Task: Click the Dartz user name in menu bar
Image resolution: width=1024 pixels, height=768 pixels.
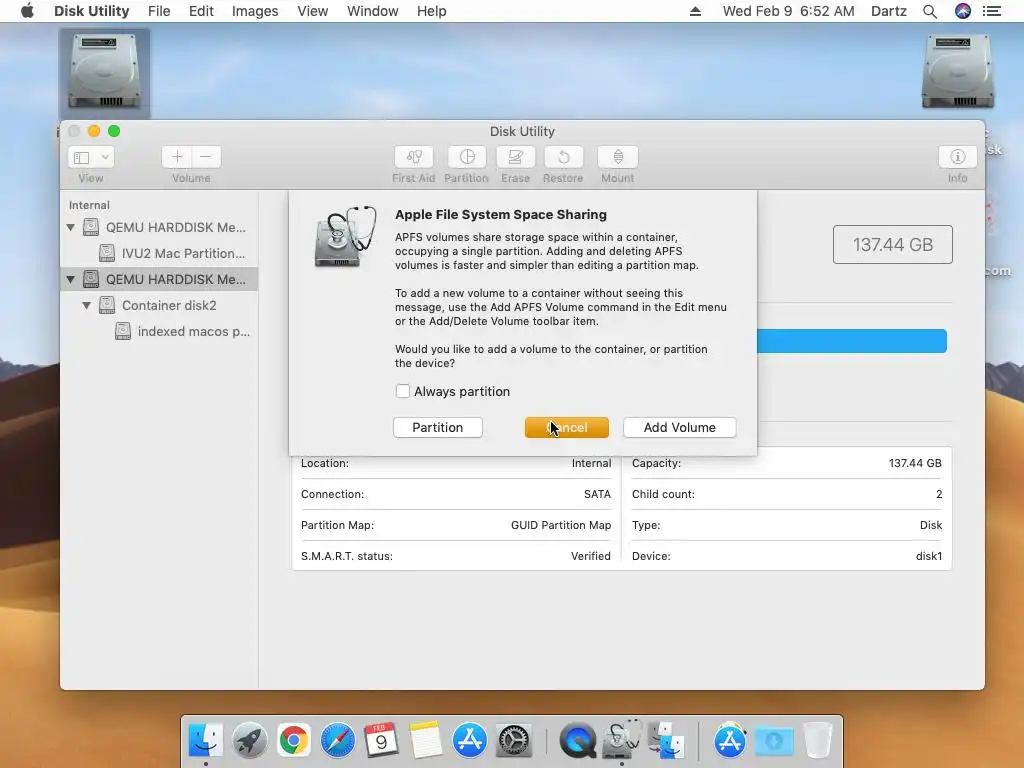Action: coord(889,11)
